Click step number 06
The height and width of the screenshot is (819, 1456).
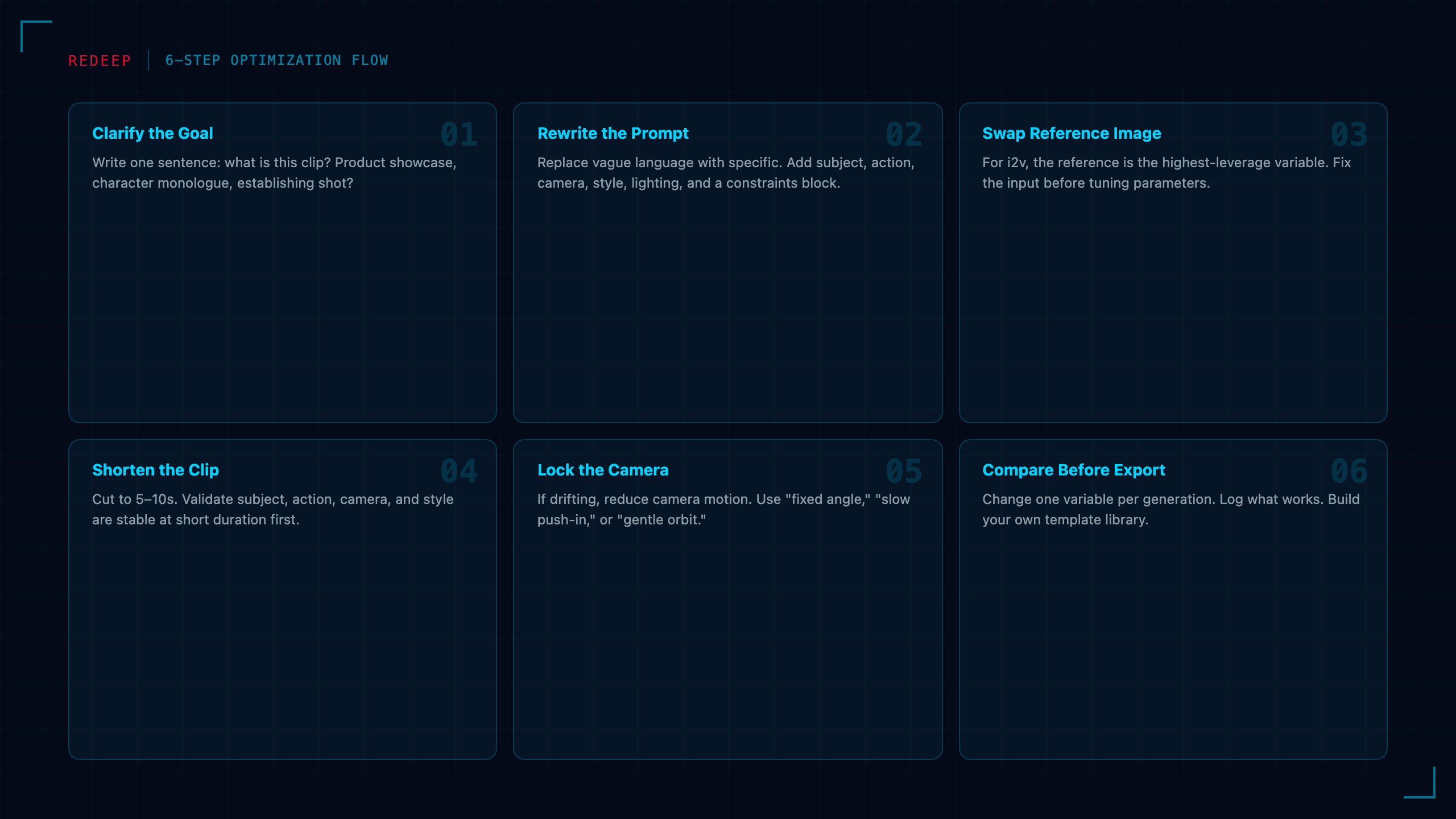point(1349,471)
